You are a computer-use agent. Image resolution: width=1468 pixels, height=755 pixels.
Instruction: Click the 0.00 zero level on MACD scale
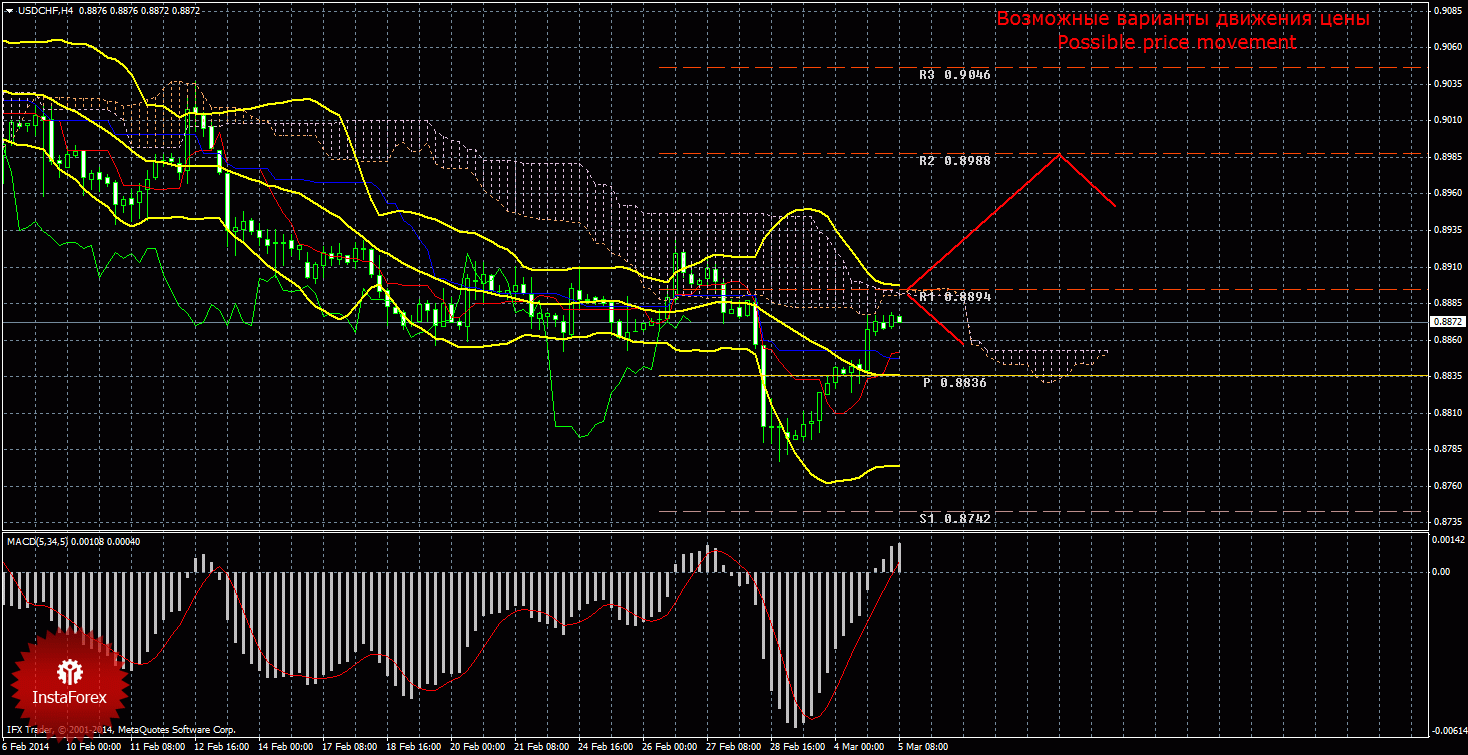[1440, 571]
